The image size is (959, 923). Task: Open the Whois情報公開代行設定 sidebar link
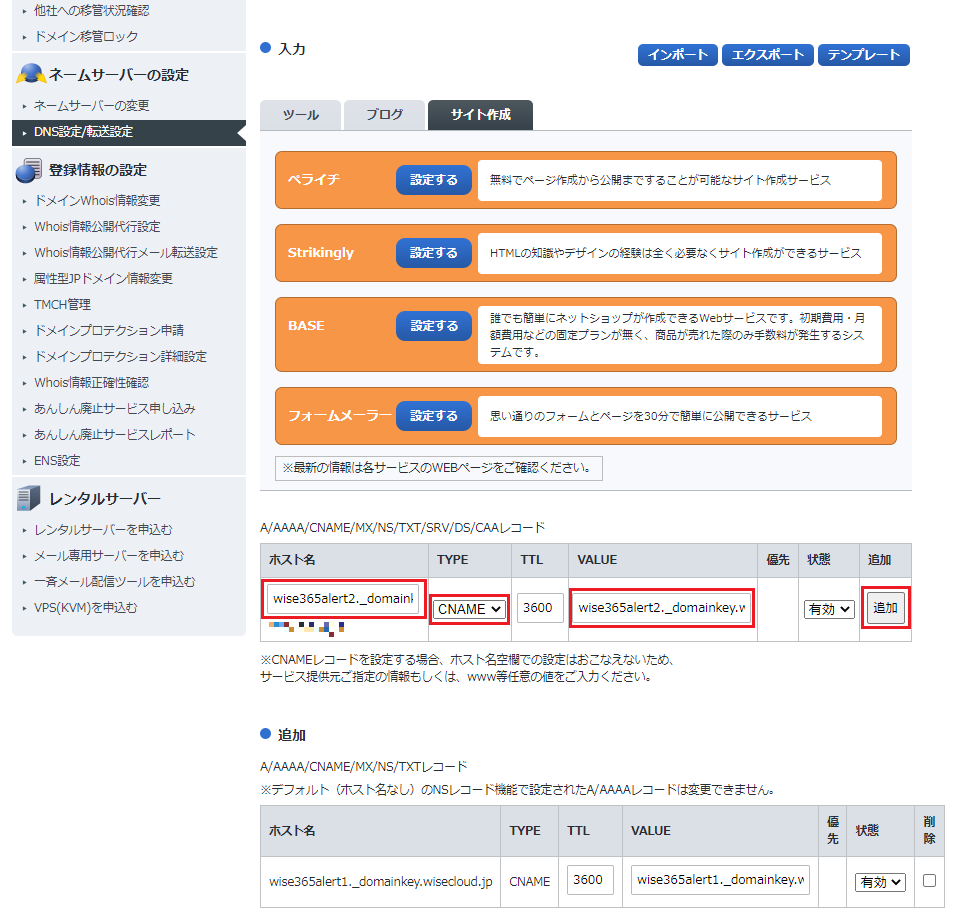pos(97,227)
